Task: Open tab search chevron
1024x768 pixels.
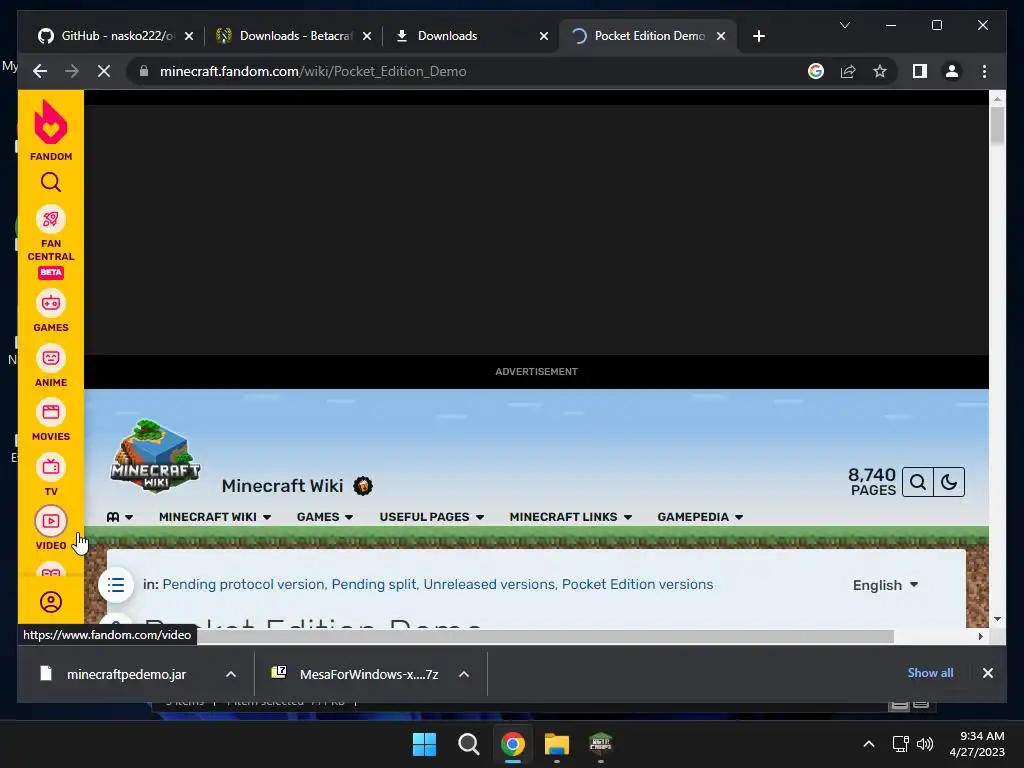Action: 844,25
